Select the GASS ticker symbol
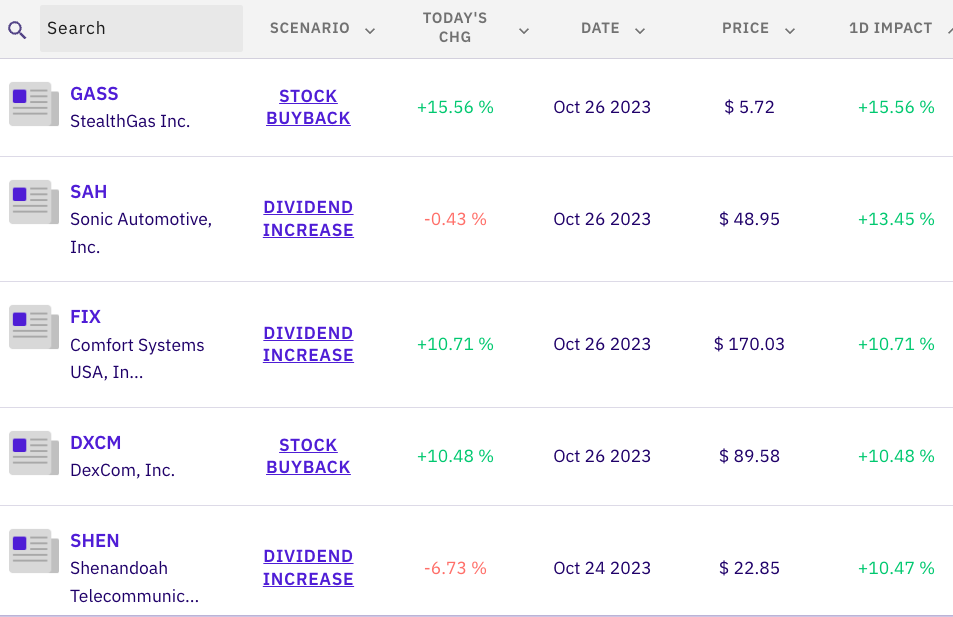 tap(94, 94)
